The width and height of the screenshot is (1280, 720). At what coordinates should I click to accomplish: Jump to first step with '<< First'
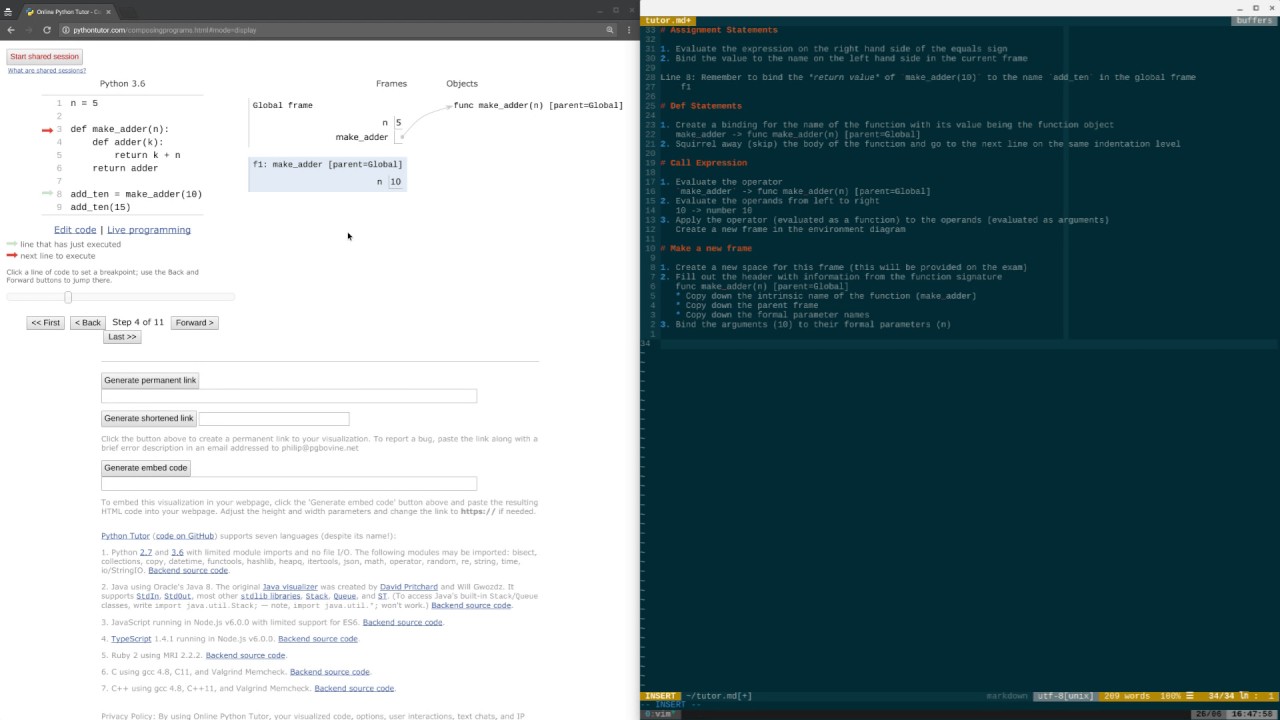pyautogui.click(x=46, y=323)
